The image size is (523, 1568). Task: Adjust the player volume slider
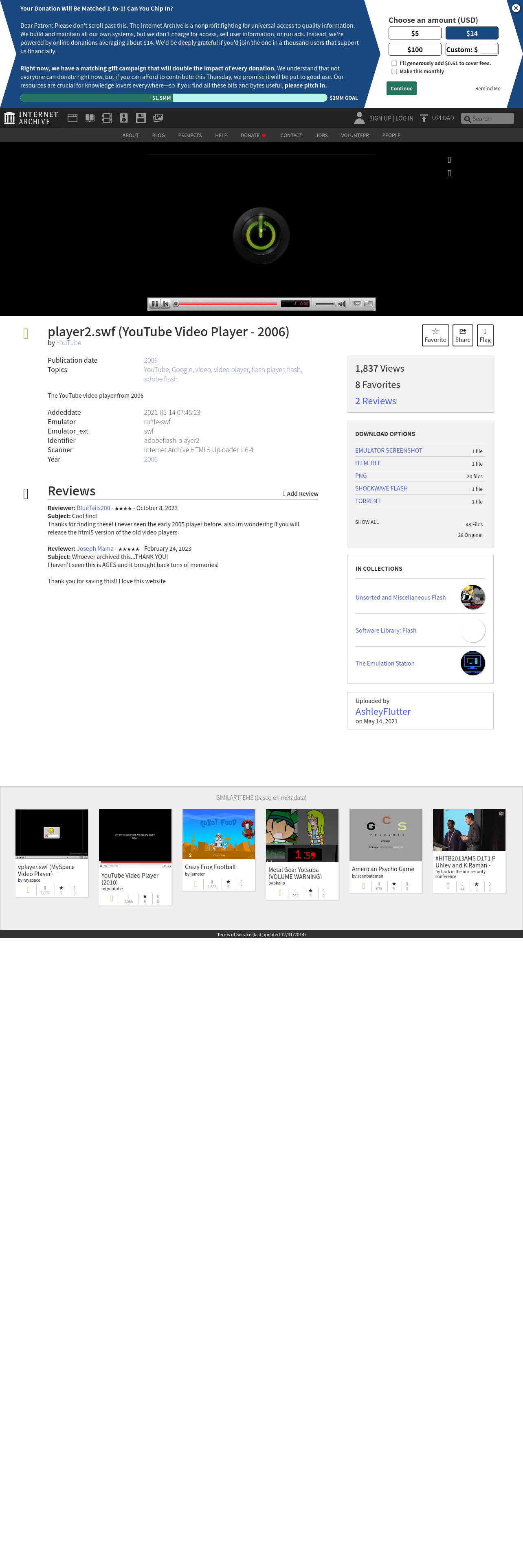326,304
